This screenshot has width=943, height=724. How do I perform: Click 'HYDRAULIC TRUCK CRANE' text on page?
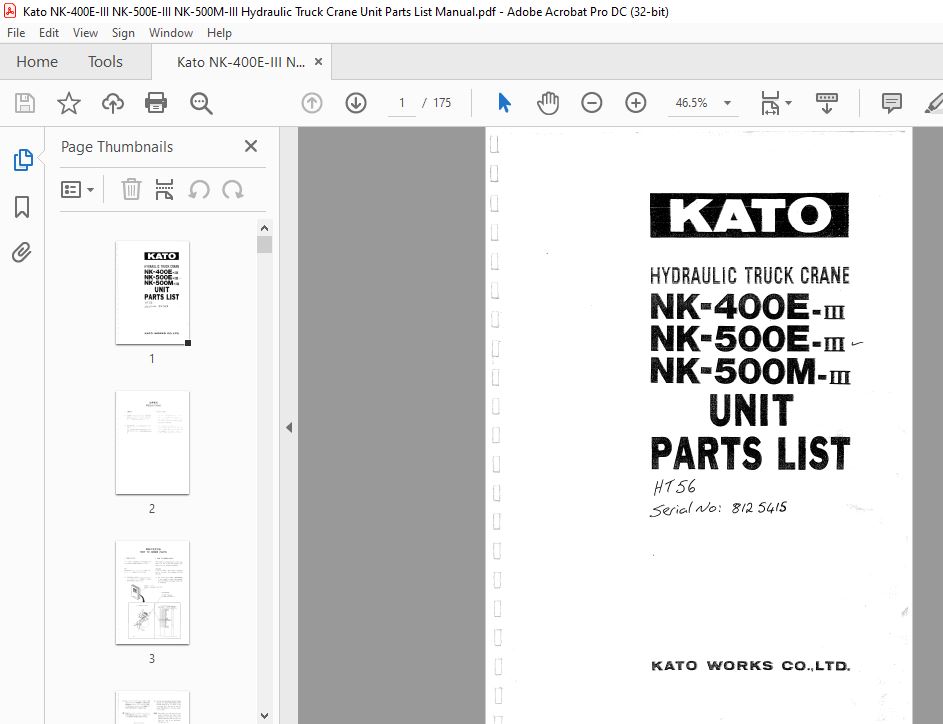click(749, 276)
